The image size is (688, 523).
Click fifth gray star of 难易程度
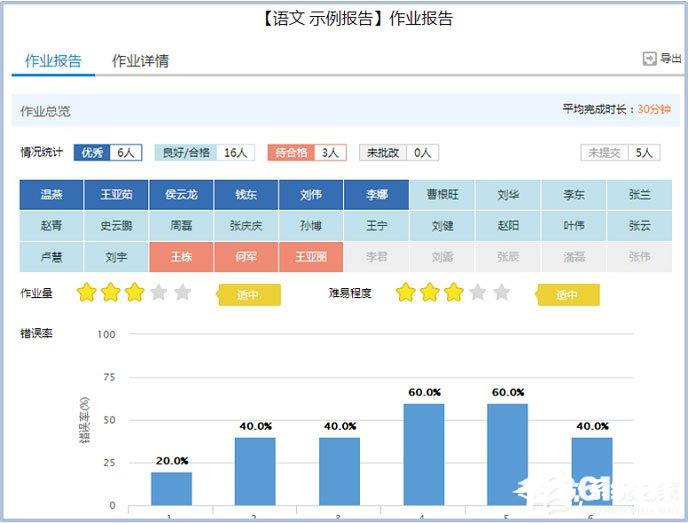[x=502, y=292]
